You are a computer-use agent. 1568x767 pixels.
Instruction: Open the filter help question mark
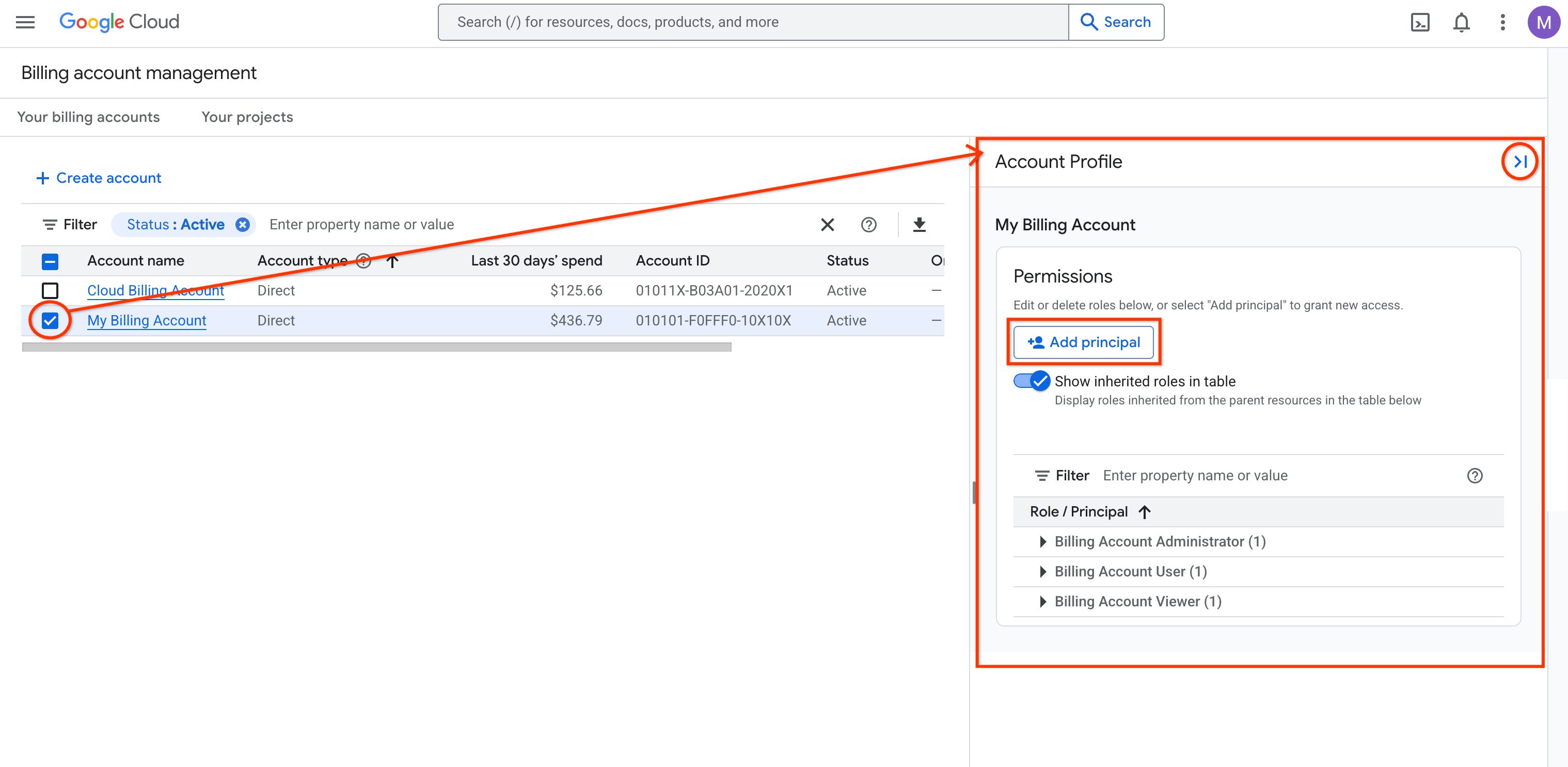[x=868, y=224]
